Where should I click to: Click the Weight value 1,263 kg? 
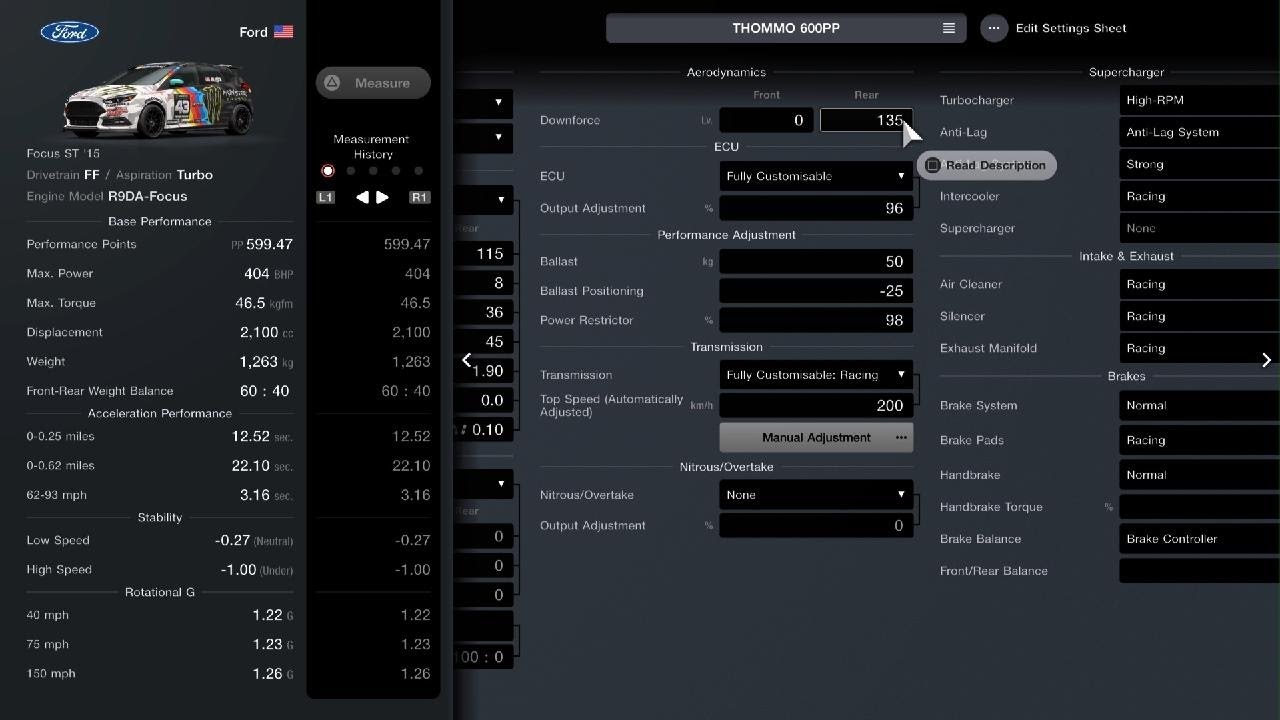[266, 361]
